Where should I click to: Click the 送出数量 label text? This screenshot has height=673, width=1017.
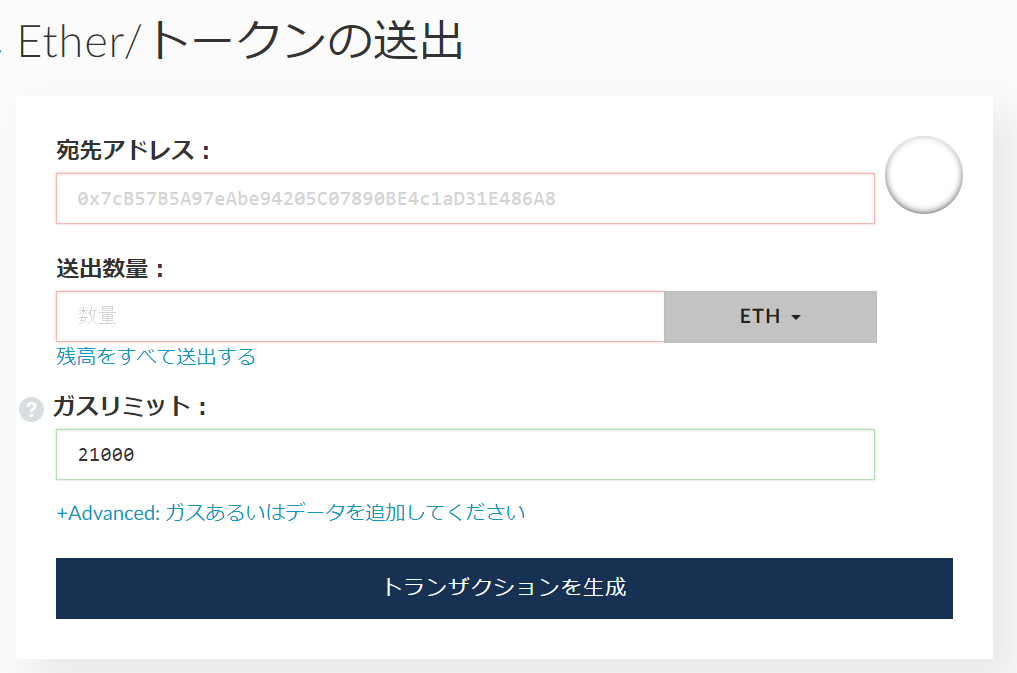coord(110,269)
